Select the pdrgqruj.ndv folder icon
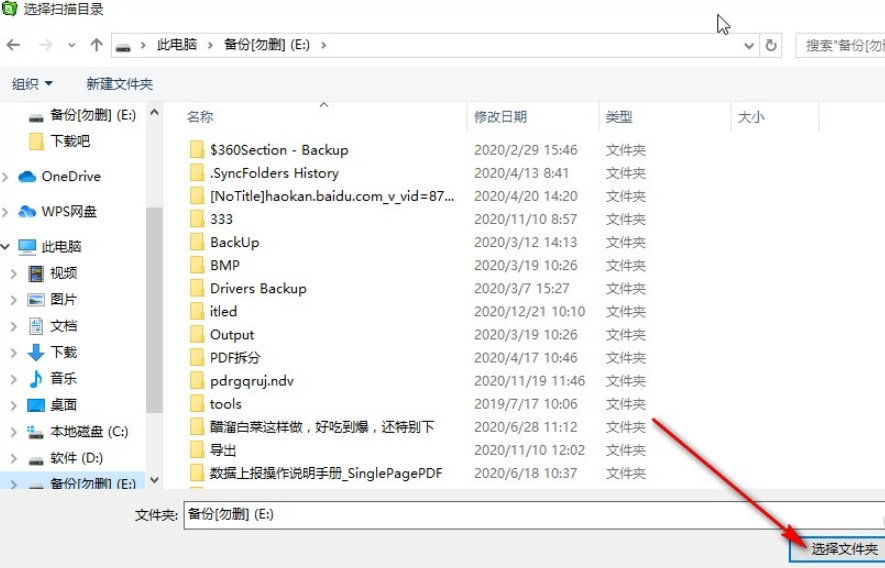885x568 pixels. [x=197, y=381]
